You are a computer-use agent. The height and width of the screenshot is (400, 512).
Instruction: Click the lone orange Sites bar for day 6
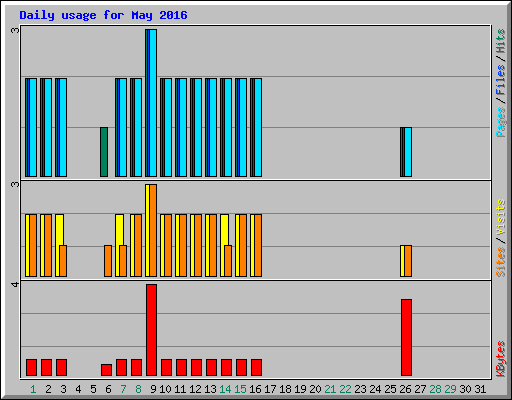tap(108, 261)
